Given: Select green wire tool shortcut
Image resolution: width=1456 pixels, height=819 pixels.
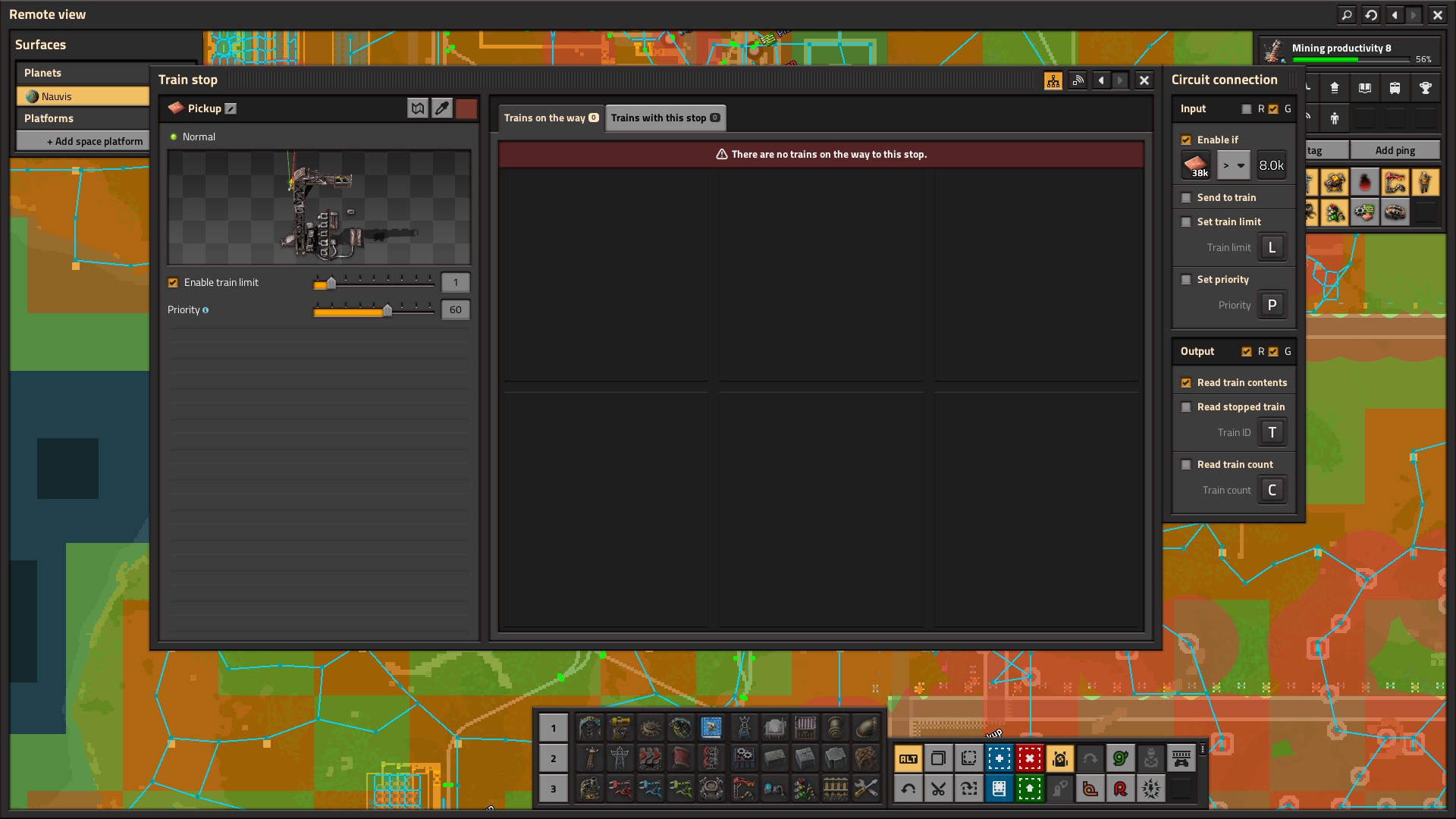Looking at the screenshot, I should [1120, 758].
